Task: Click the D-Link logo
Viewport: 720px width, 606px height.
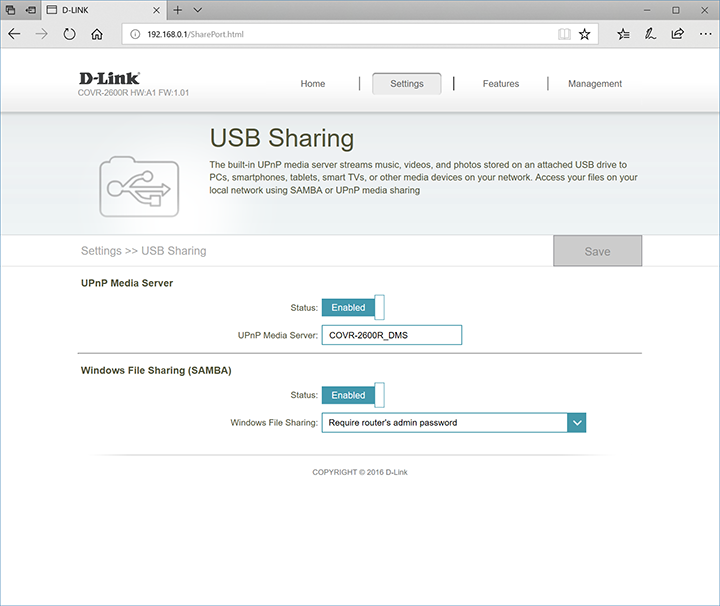Action: tap(109, 78)
